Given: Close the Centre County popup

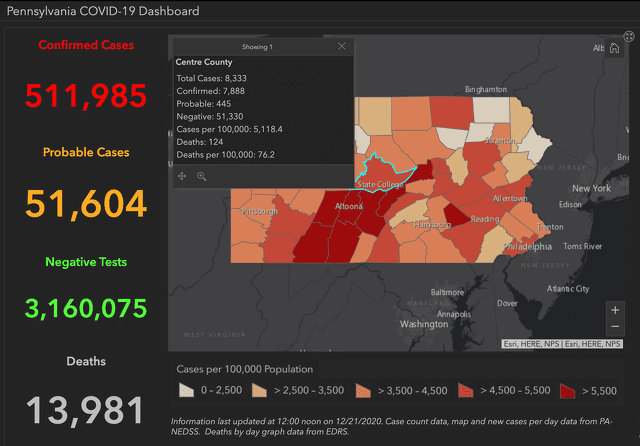Looking at the screenshot, I should [342, 46].
